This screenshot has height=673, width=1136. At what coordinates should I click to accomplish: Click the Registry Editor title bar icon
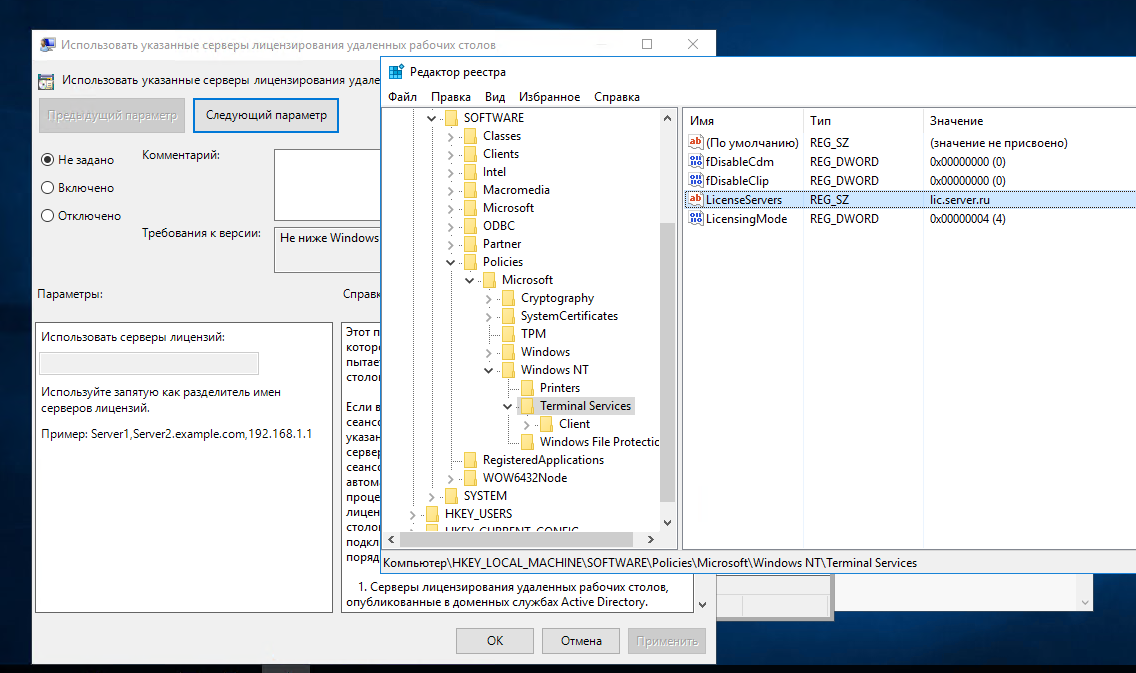(396, 72)
